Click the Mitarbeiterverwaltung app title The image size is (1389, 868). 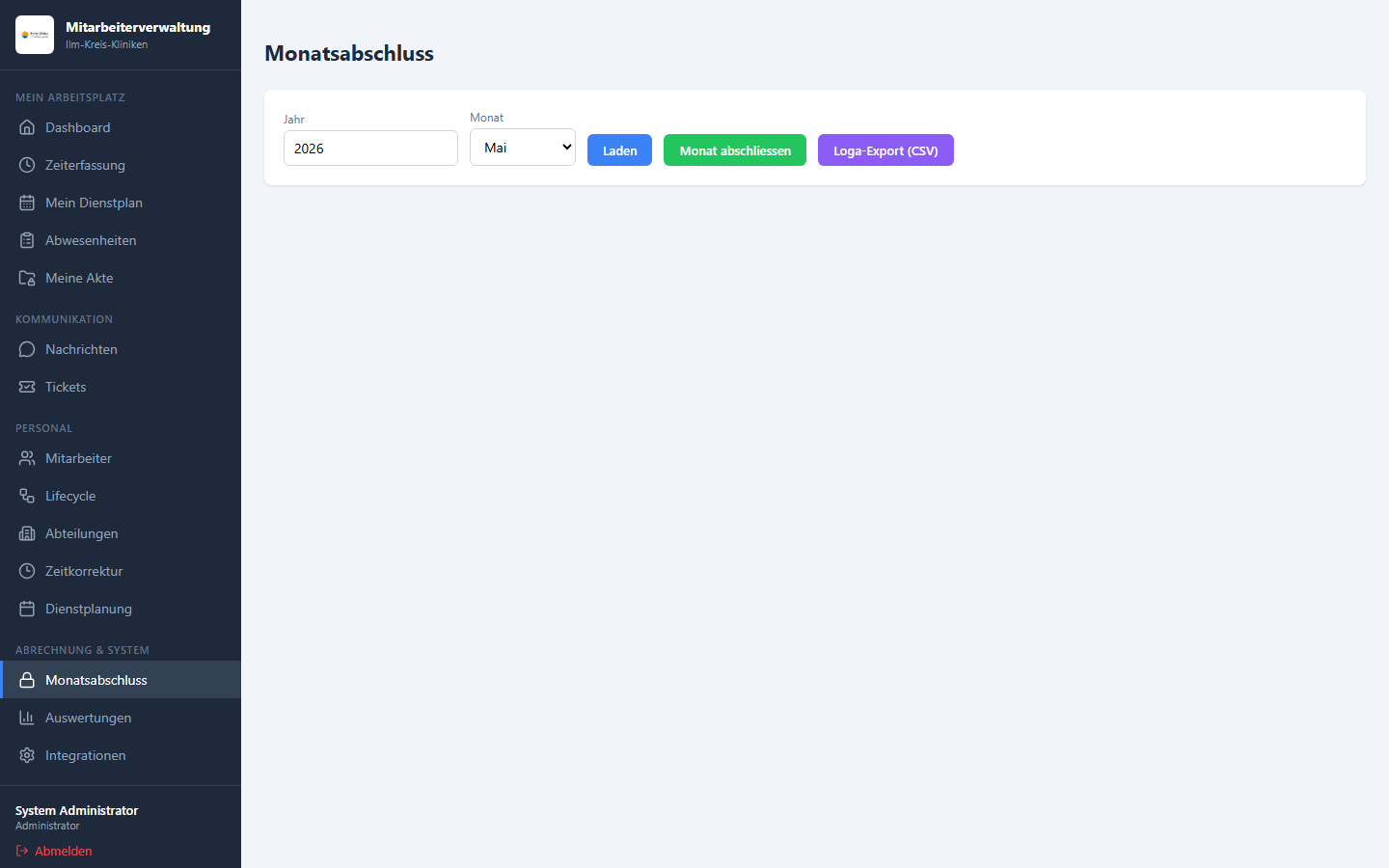[x=138, y=27]
